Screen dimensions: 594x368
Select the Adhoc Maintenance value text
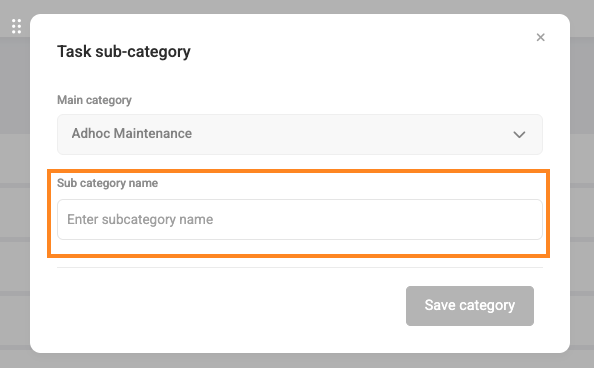[132, 133]
